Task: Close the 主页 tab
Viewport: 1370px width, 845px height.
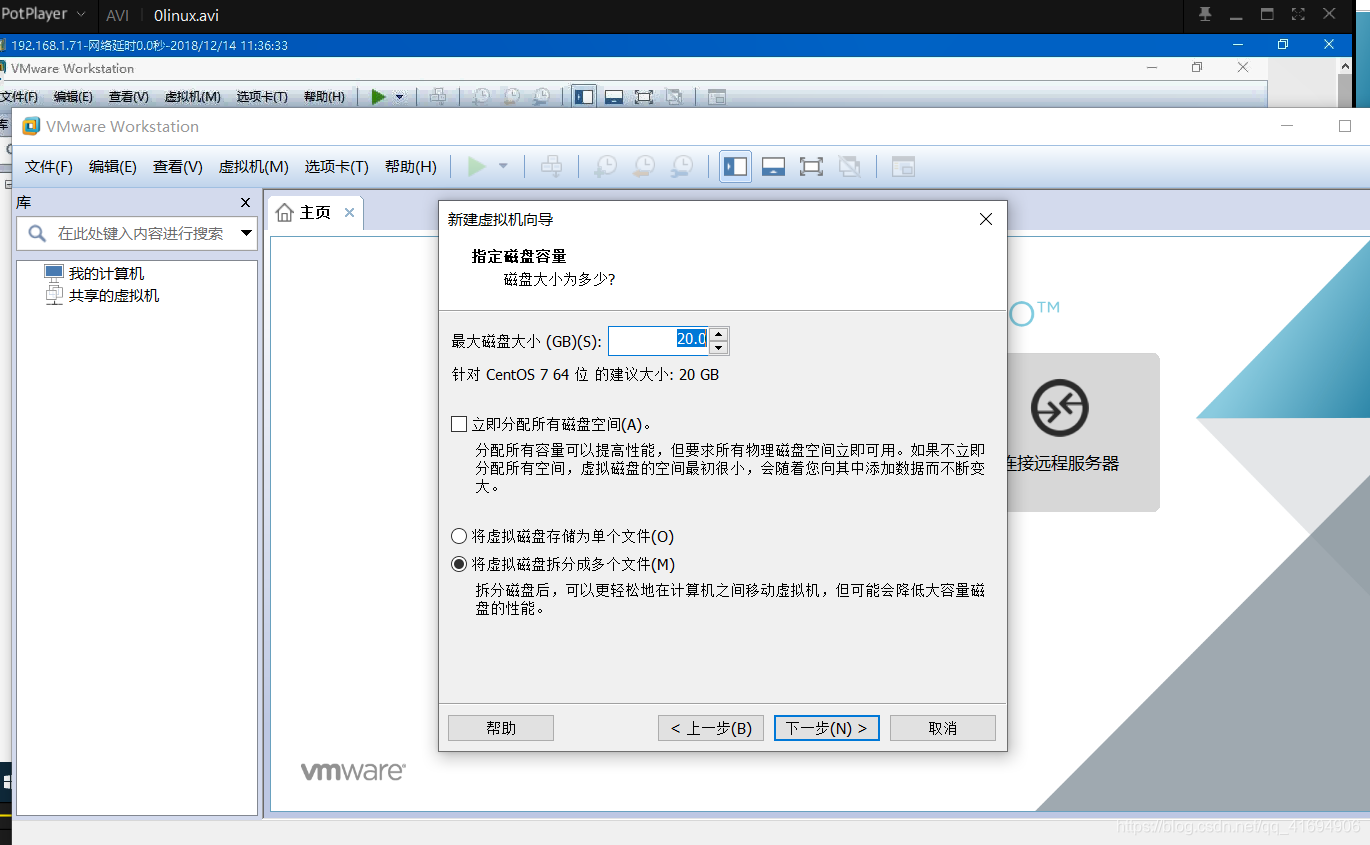Action: point(349,212)
